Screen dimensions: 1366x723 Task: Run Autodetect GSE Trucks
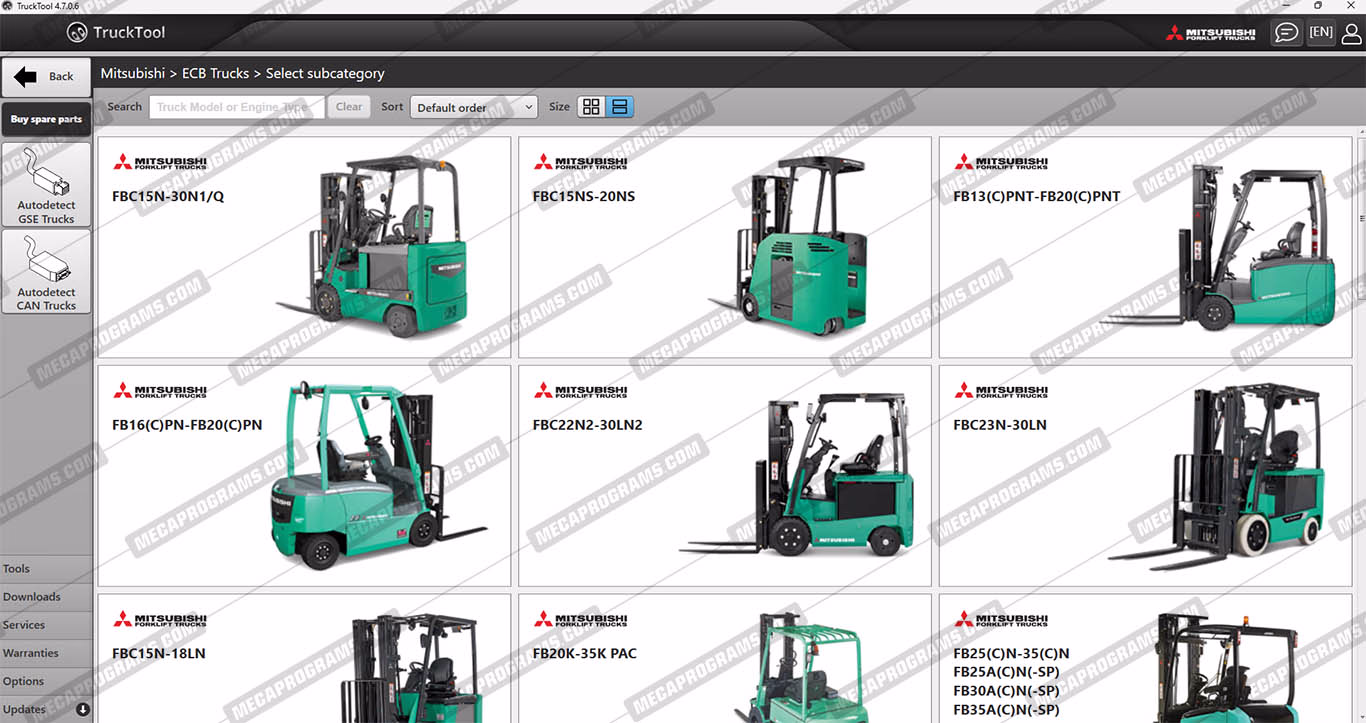pos(46,185)
